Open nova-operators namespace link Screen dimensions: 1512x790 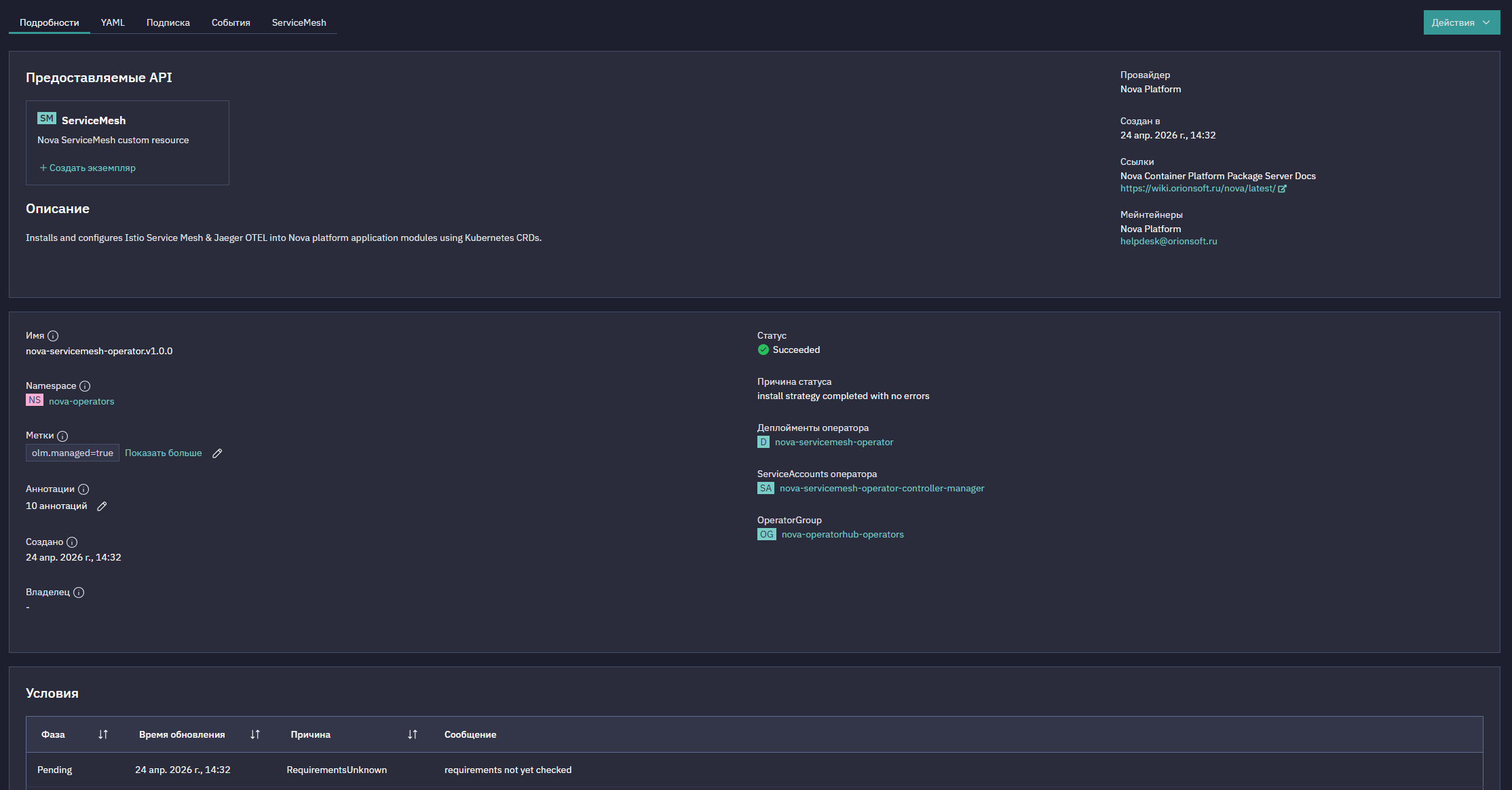click(x=81, y=401)
